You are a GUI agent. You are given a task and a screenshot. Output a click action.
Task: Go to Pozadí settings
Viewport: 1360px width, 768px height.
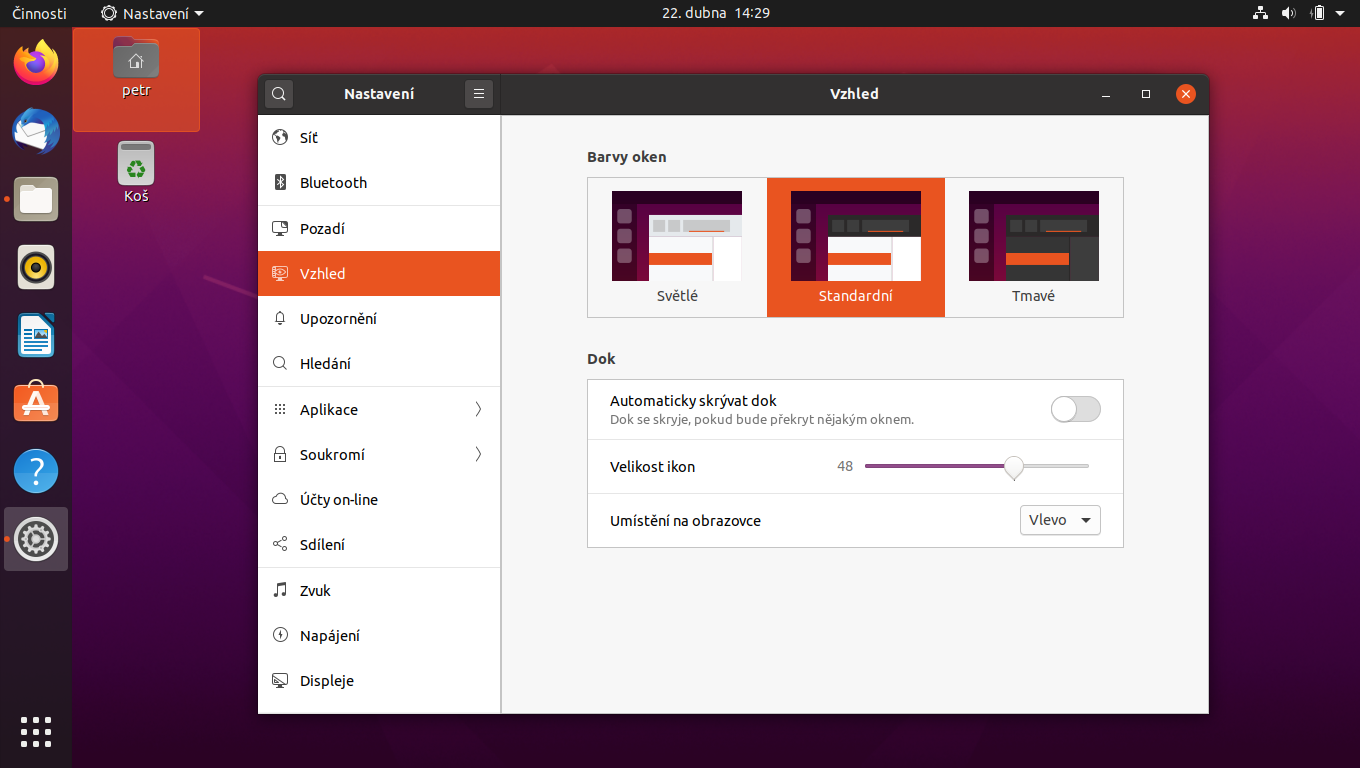tap(379, 229)
